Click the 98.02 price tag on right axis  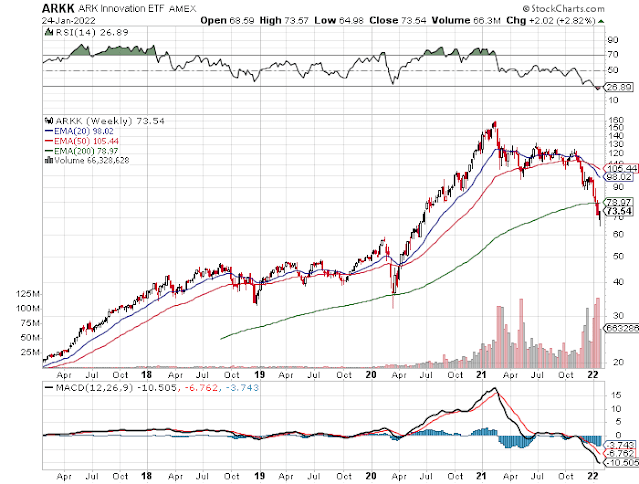(x=619, y=177)
